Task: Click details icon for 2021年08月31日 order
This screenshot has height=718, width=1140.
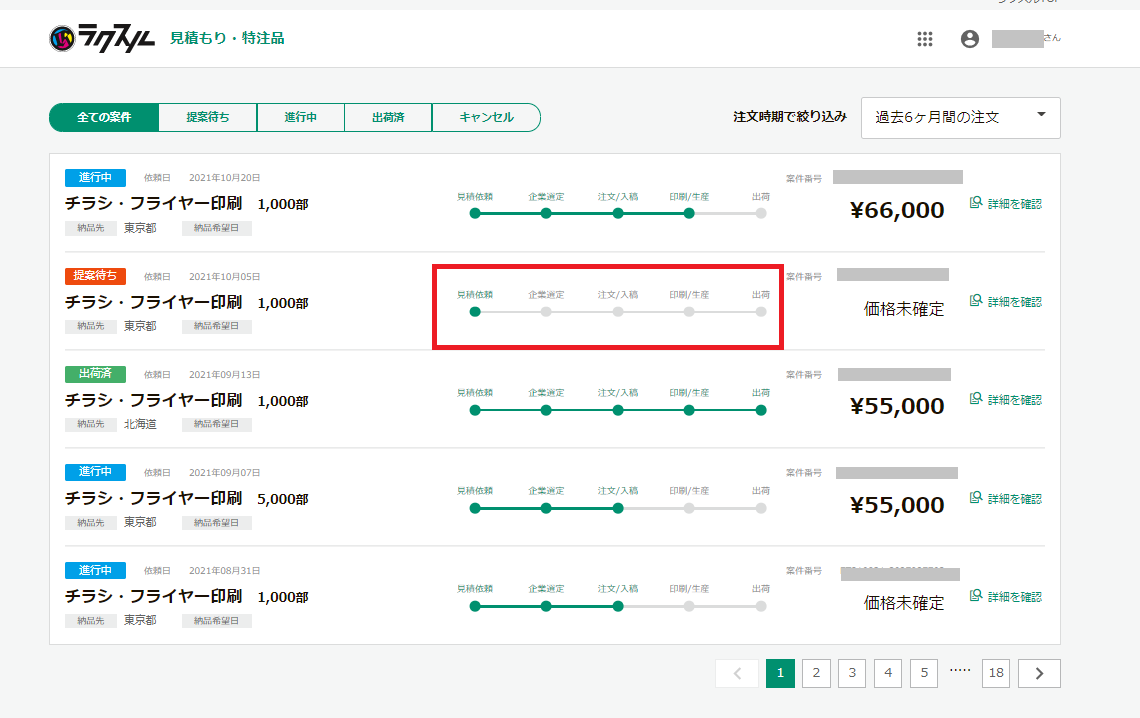Action: point(977,596)
